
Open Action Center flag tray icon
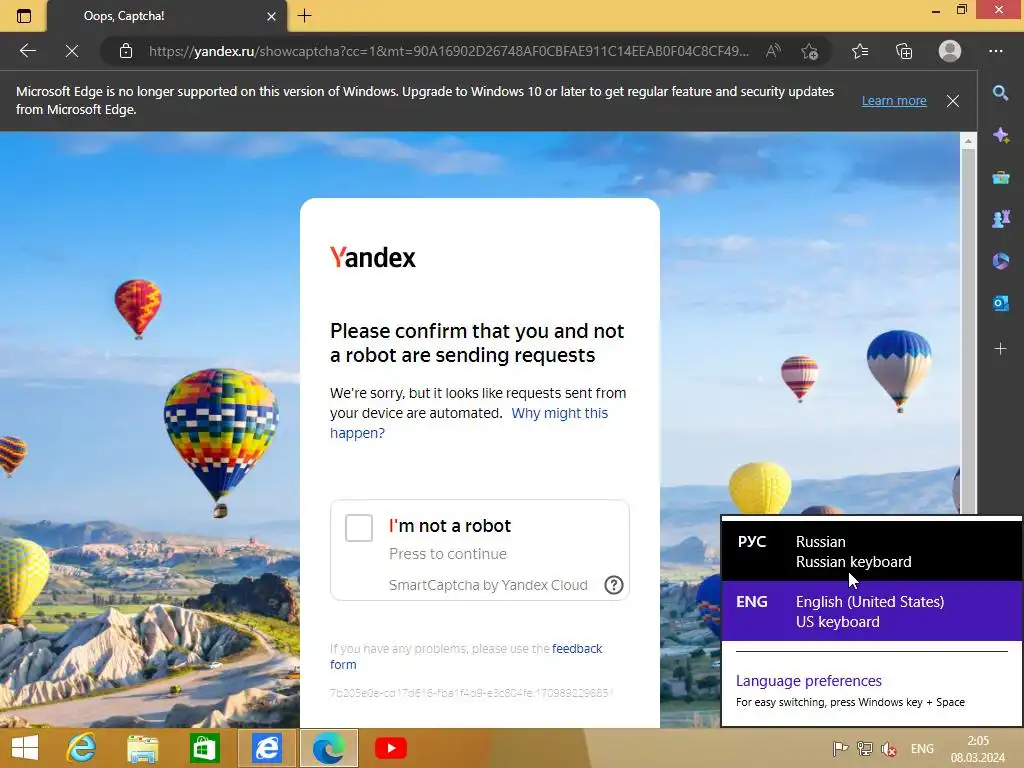click(840, 748)
